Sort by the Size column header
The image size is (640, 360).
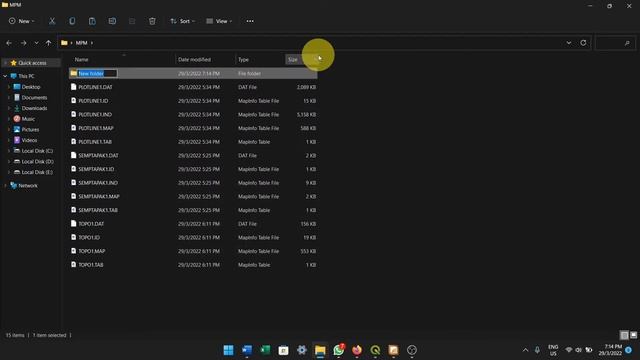click(293, 60)
